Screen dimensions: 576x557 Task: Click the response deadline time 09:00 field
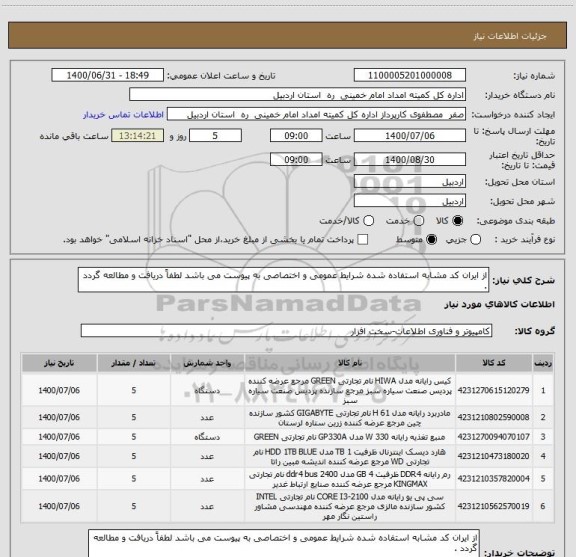point(296,136)
